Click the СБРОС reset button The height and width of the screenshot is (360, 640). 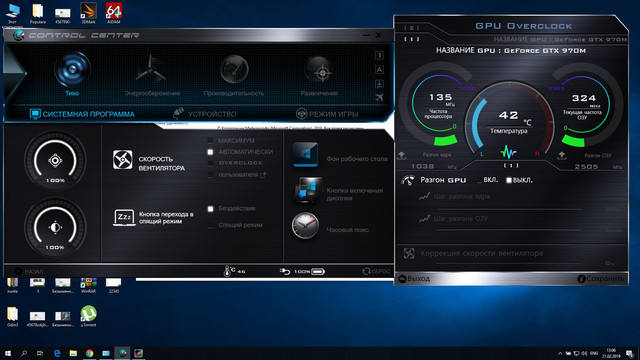376,271
